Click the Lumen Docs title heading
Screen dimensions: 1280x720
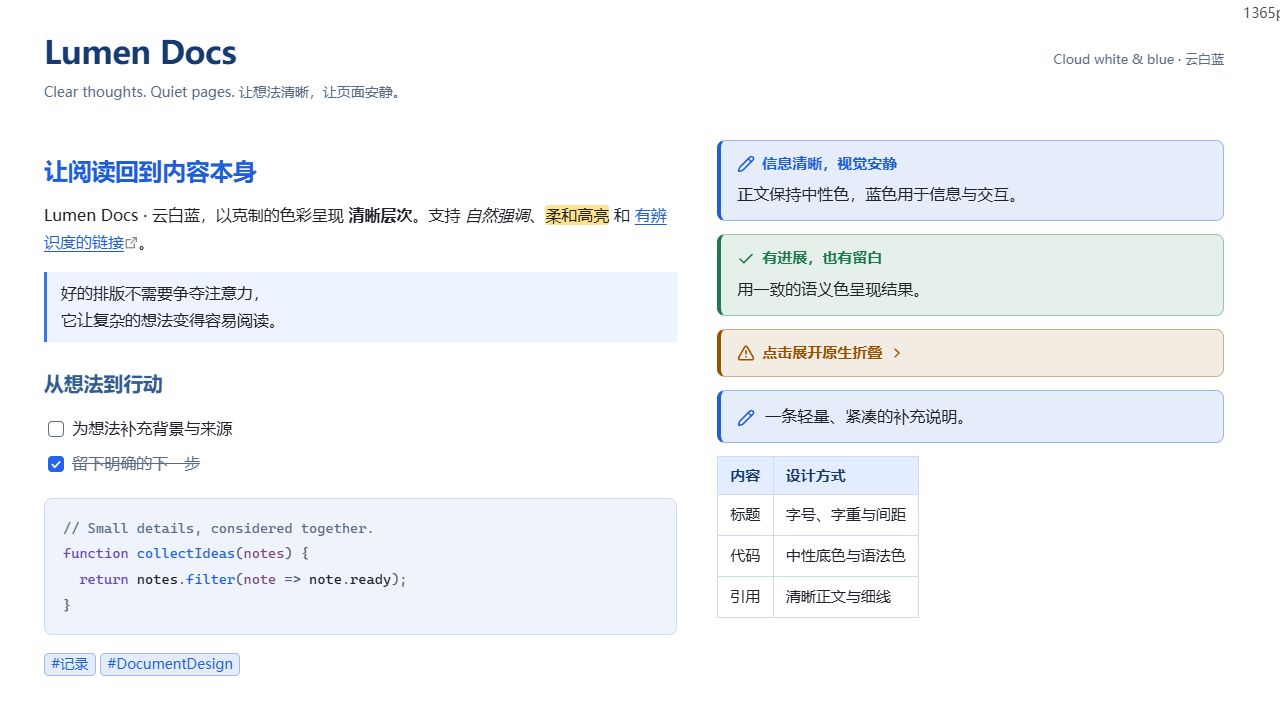point(140,52)
